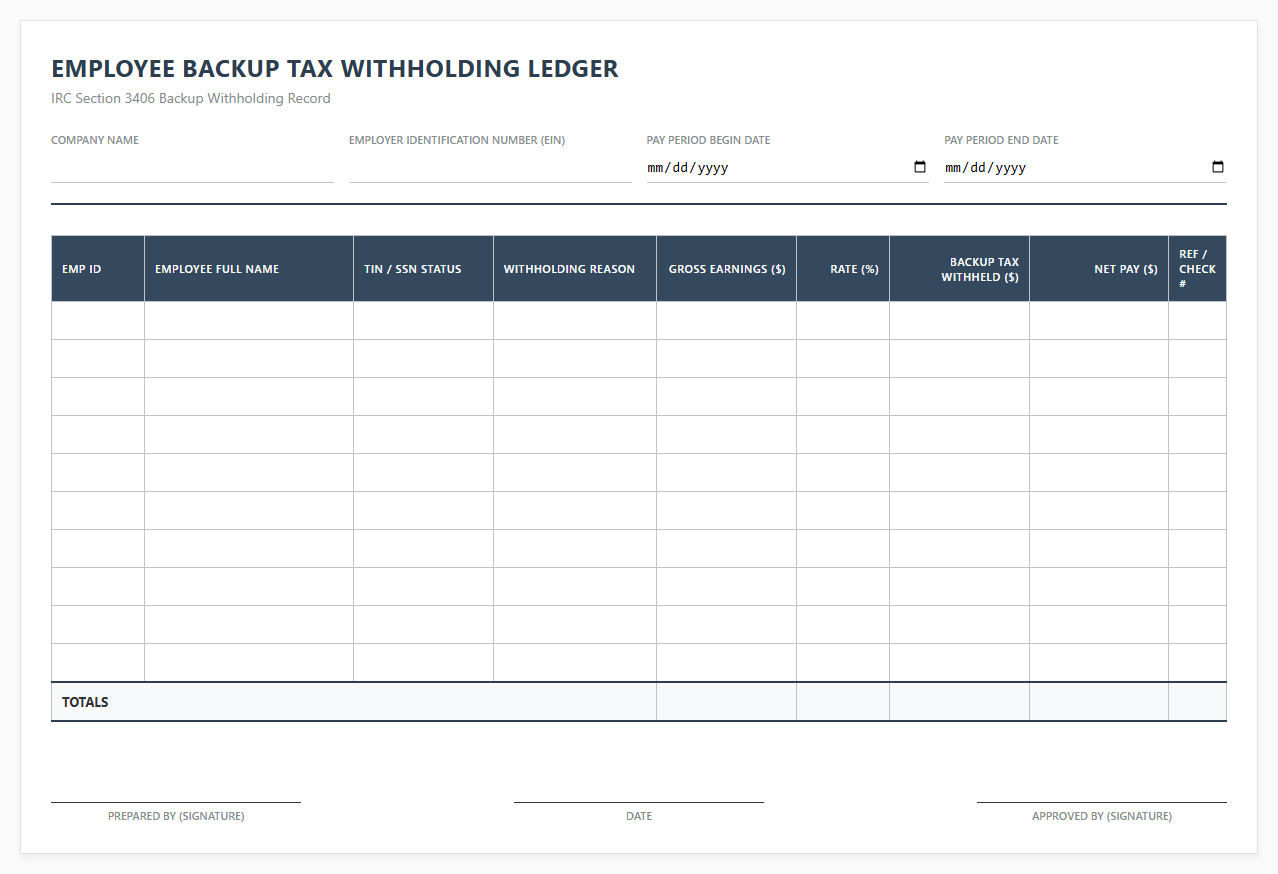The image size is (1278, 874).
Task: Click the Company Name label
Action: [x=95, y=140]
